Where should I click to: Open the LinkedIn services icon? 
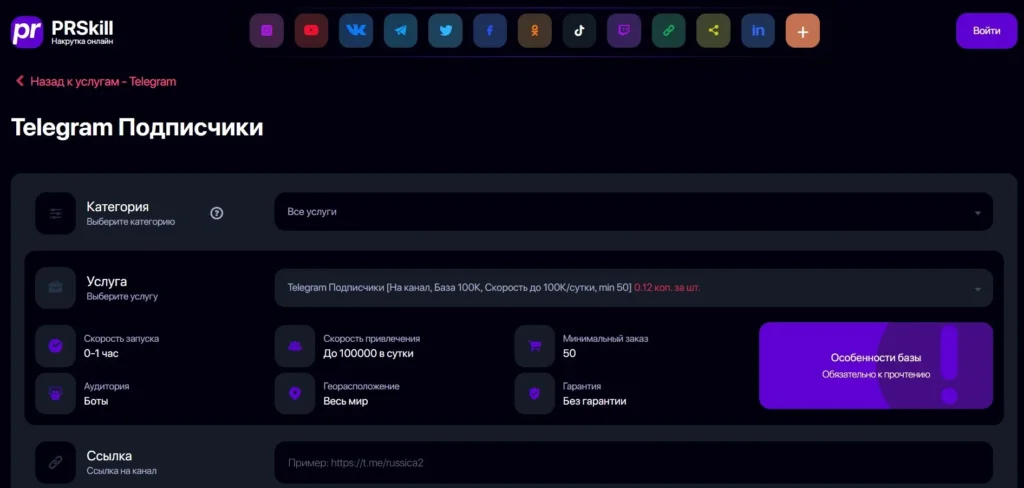pos(758,31)
